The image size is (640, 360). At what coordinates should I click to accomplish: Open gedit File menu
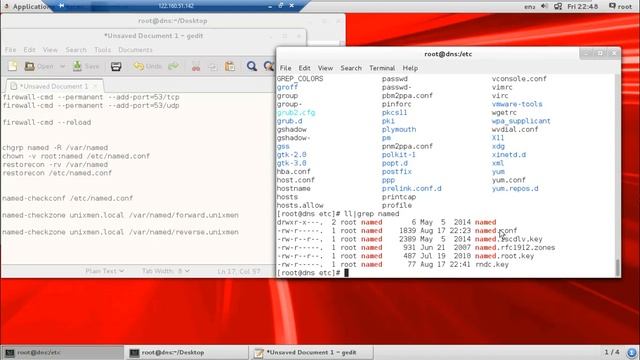11,50
